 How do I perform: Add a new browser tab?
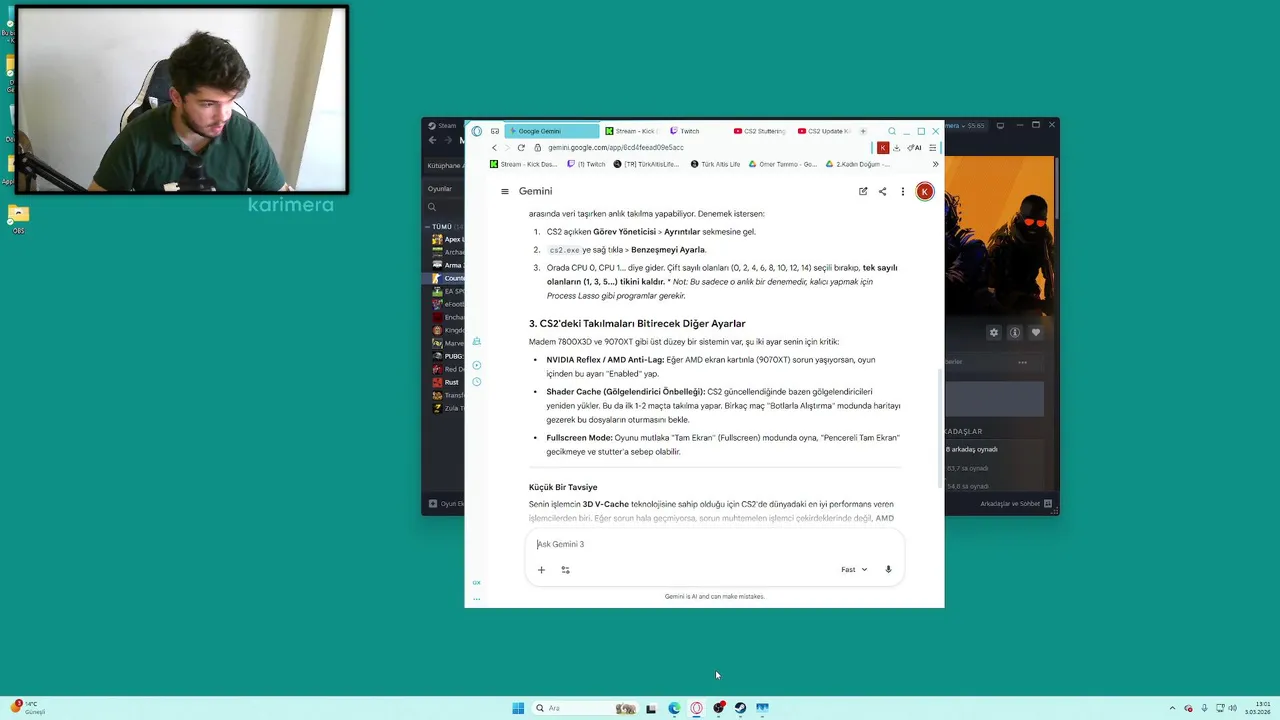click(x=863, y=131)
